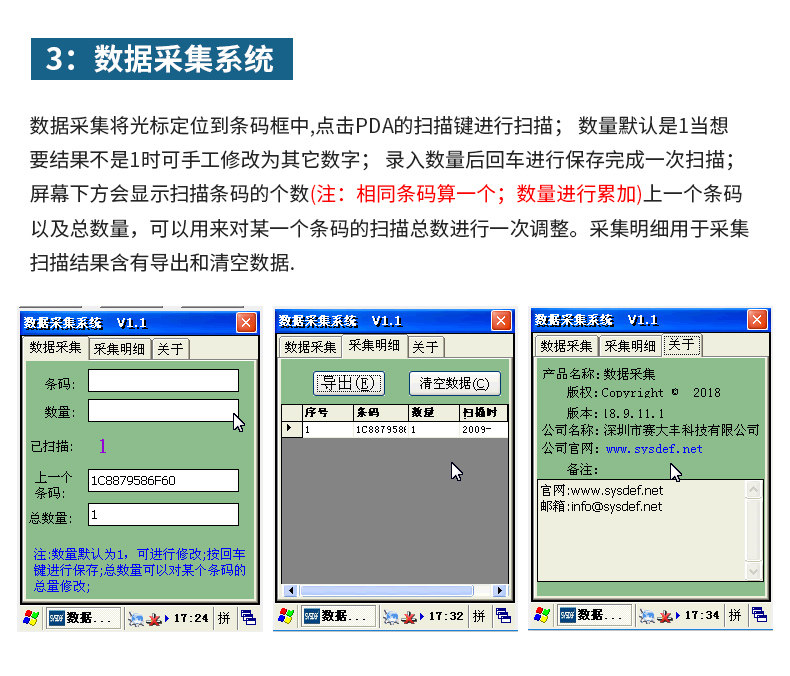Click purple scanned count 1 beside 已扫描

click(x=103, y=446)
